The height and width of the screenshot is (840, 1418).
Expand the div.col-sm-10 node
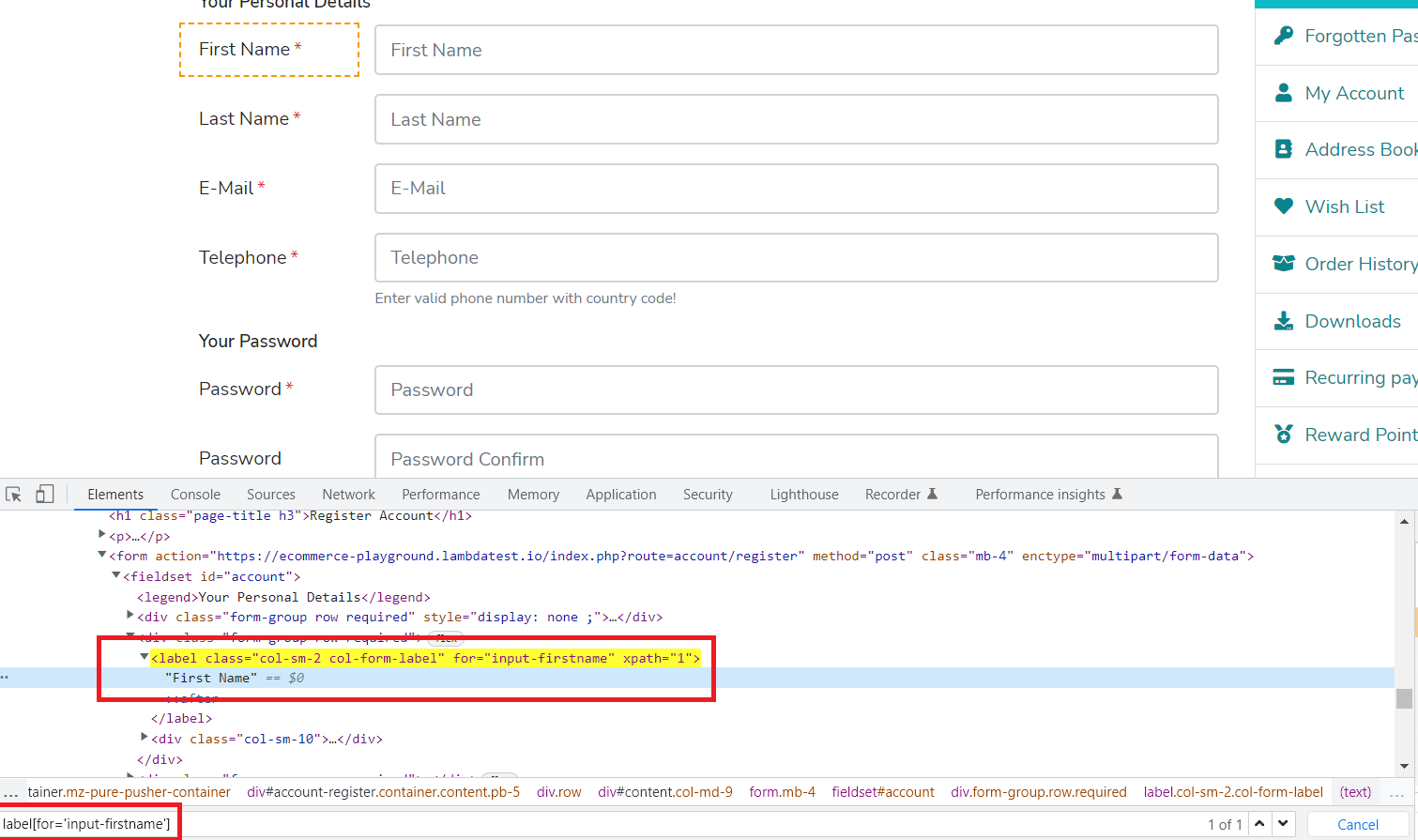(144, 739)
